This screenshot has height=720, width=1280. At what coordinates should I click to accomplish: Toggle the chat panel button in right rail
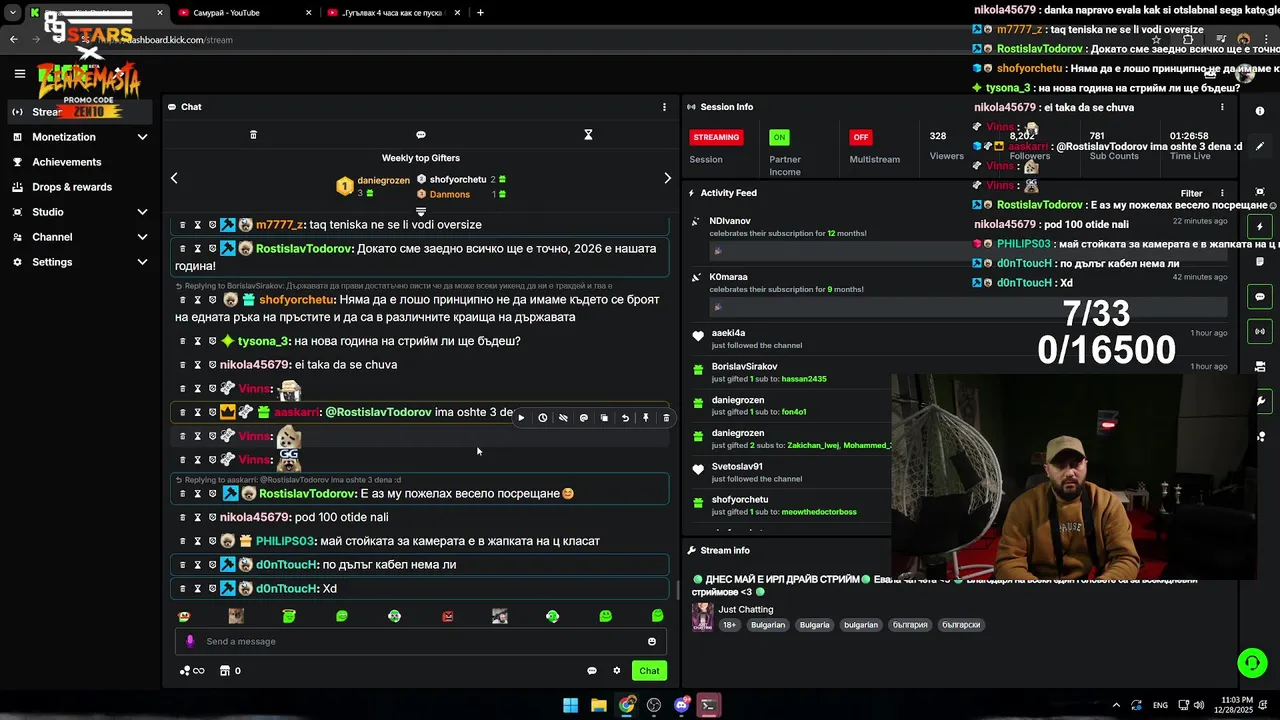[x=1260, y=297]
